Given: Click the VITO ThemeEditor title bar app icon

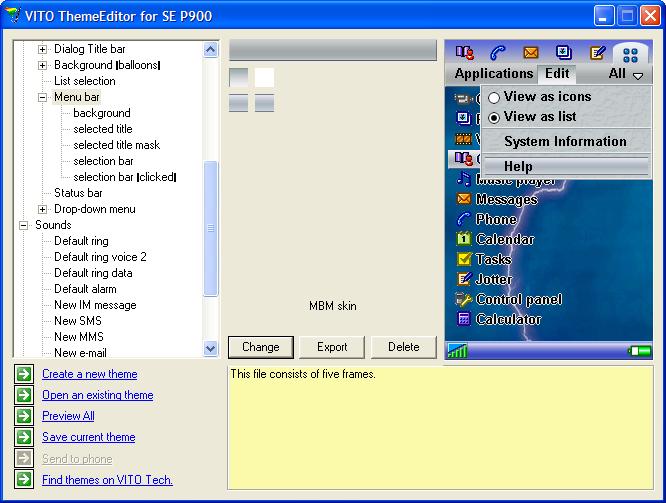Looking at the screenshot, I should pyautogui.click(x=13, y=16).
